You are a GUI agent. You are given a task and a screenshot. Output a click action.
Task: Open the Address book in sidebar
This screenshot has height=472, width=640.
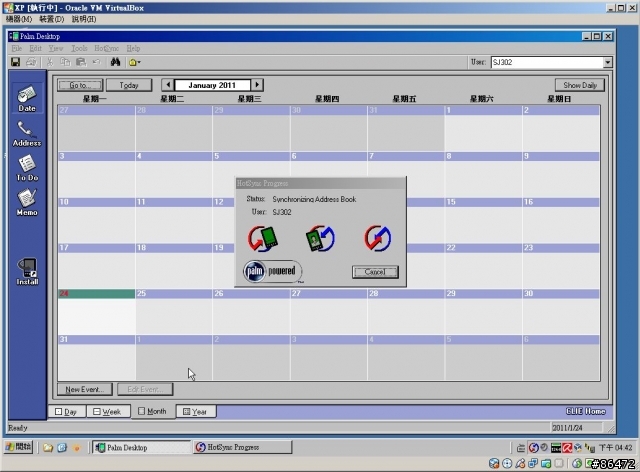coord(27,134)
